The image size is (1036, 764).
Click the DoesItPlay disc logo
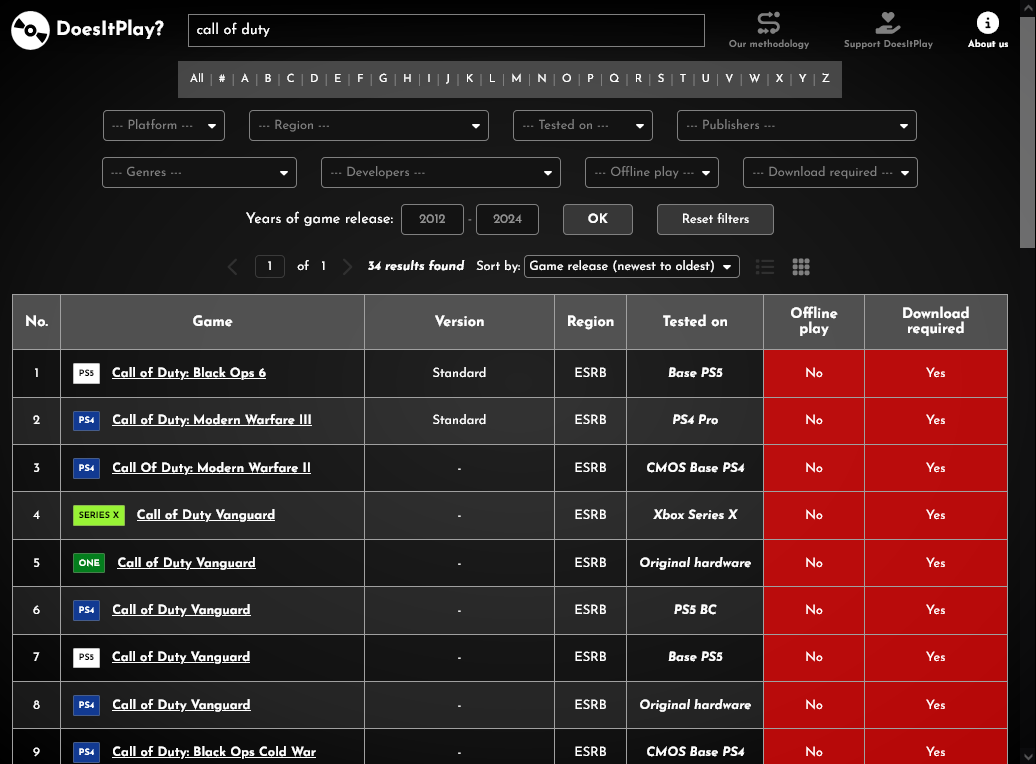(30, 30)
